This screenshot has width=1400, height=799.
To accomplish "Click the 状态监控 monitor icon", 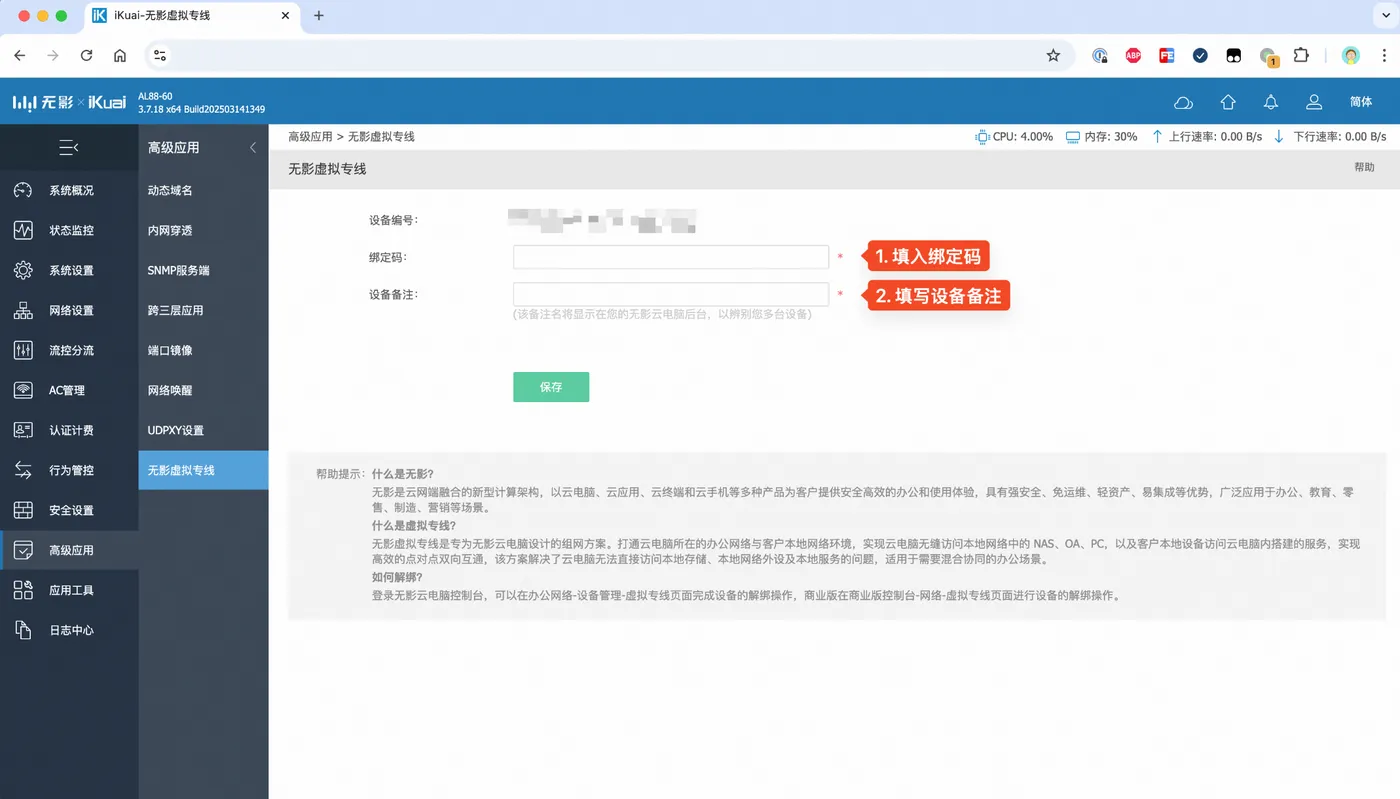I will click(x=23, y=230).
